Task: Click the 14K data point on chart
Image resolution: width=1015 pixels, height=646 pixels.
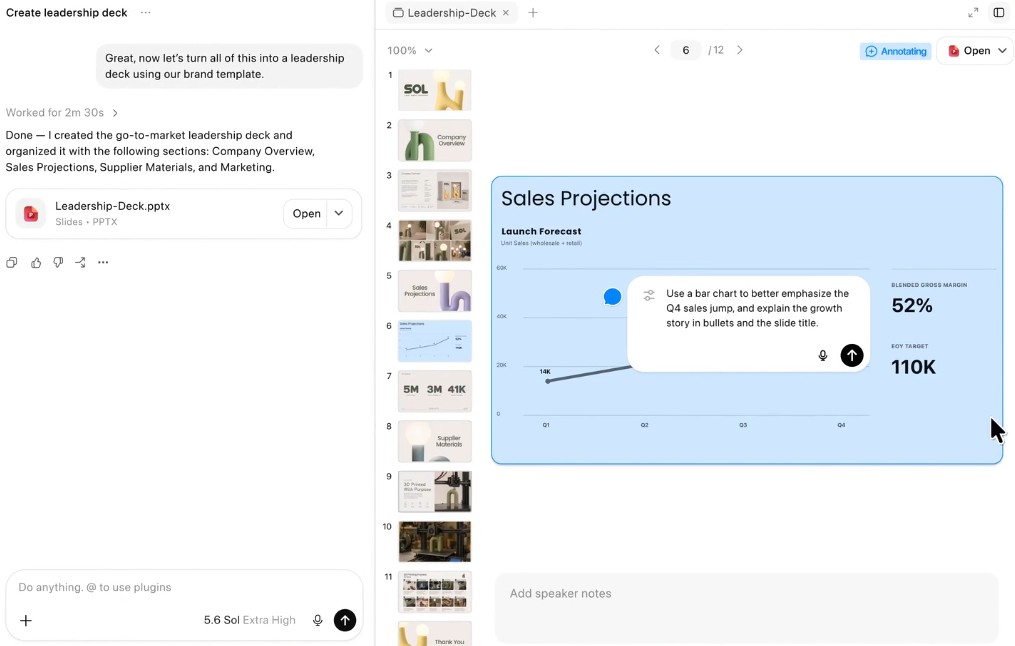Action: (548, 381)
